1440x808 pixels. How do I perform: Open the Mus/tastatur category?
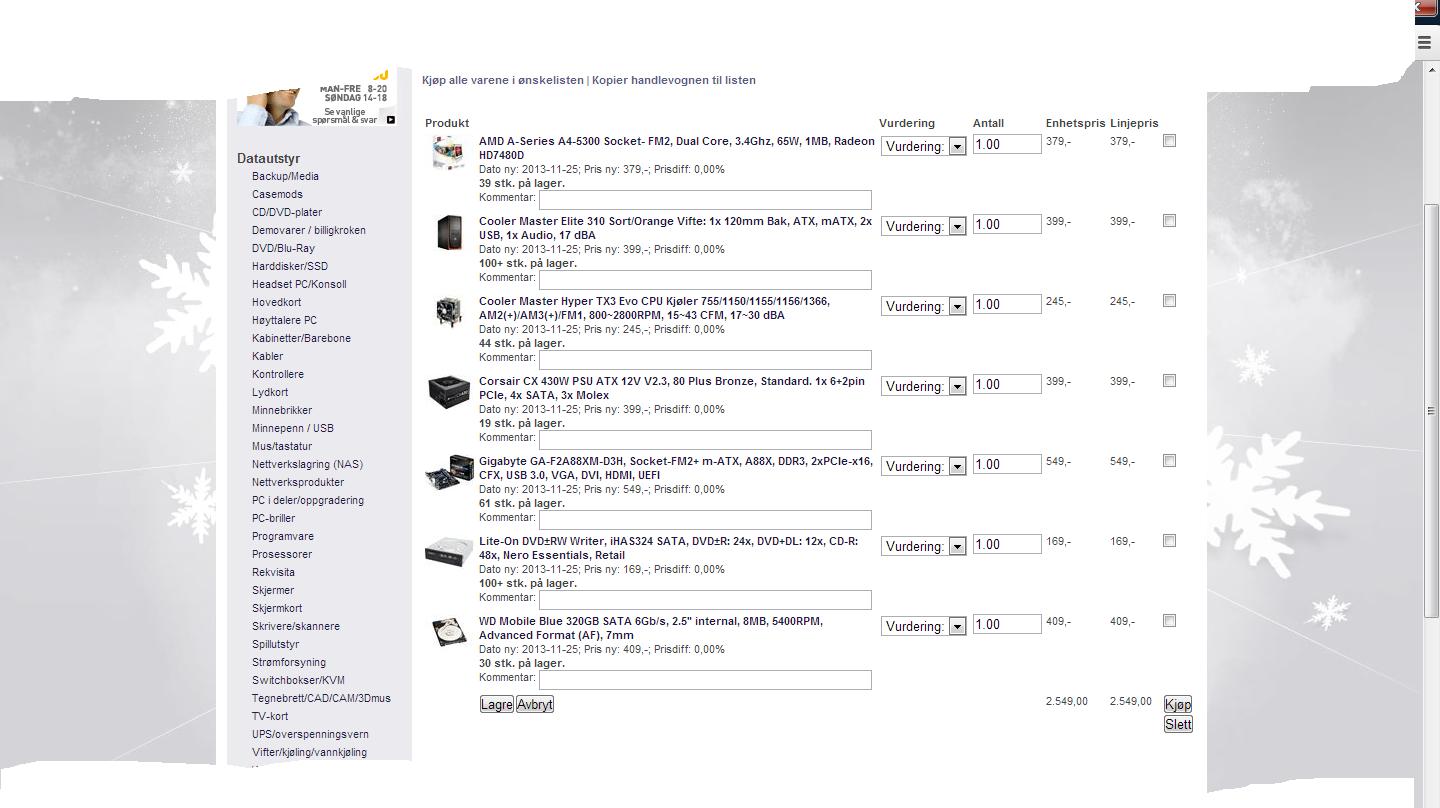click(x=282, y=446)
